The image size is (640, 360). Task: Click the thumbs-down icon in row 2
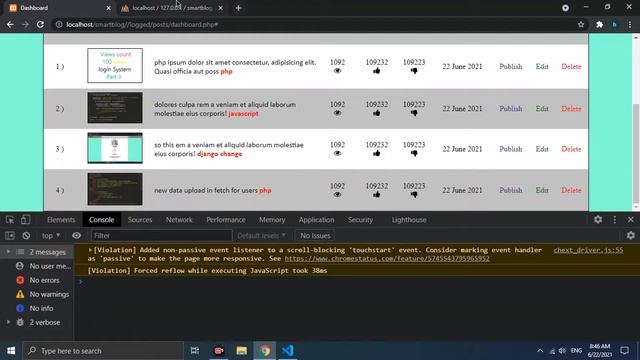(414, 113)
